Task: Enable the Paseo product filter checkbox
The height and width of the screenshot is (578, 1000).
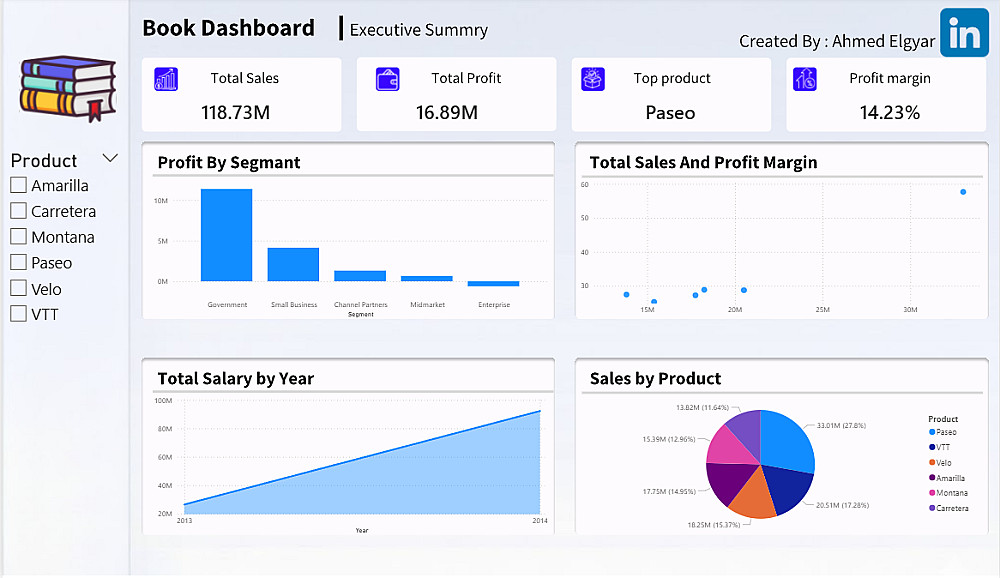Action: click(x=18, y=262)
